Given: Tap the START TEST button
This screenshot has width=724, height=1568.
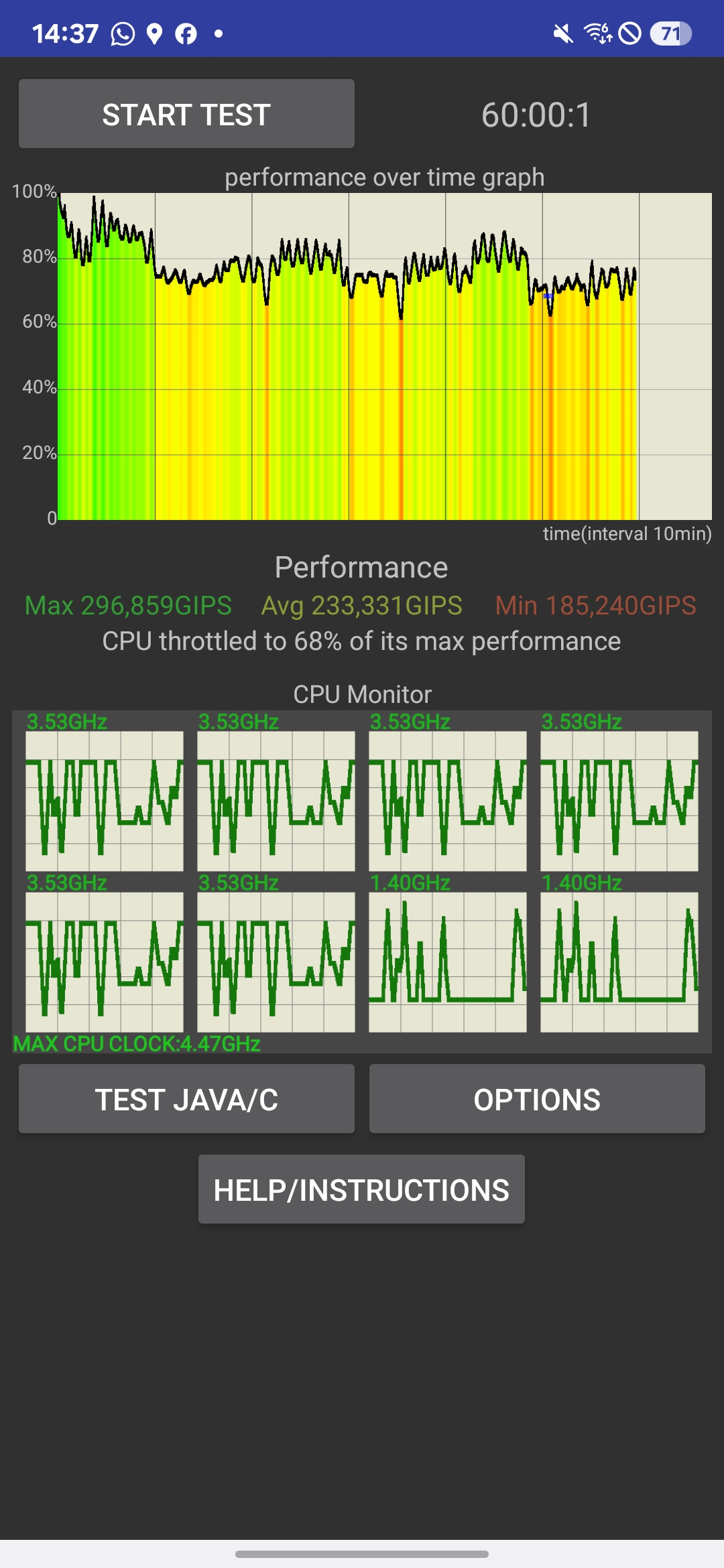Looking at the screenshot, I should click(x=186, y=114).
